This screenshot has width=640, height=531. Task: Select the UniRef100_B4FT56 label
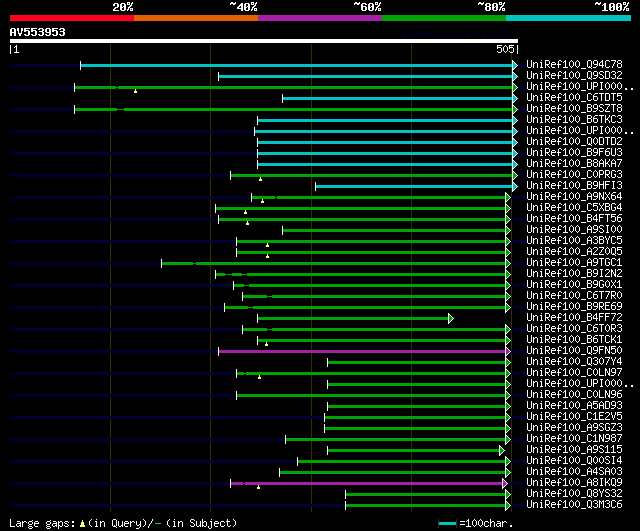tap(574, 219)
